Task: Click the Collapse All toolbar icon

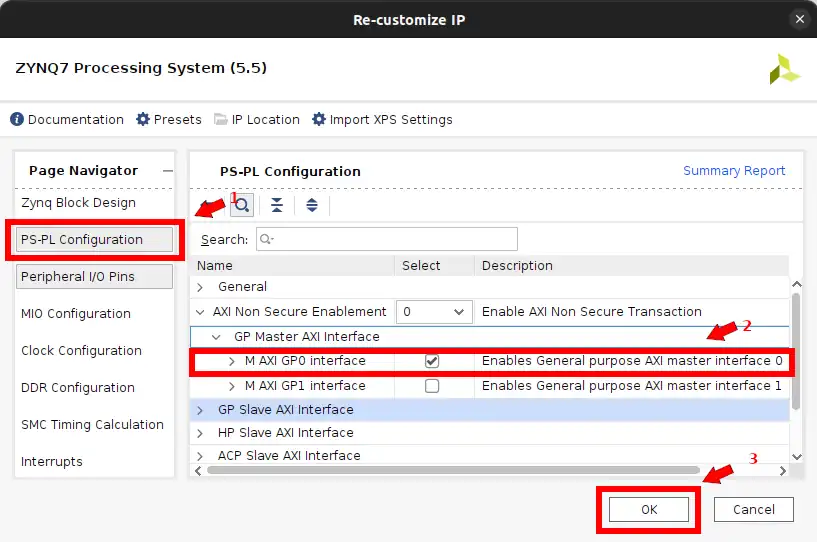Action: pyautogui.click(x=277, y=205)
